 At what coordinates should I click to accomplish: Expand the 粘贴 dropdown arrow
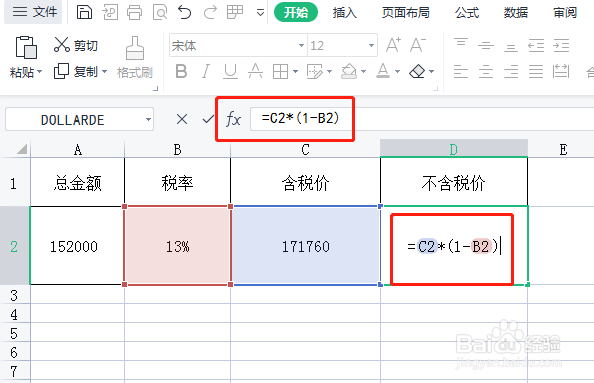pyautogui.click(x=39, y=72)
